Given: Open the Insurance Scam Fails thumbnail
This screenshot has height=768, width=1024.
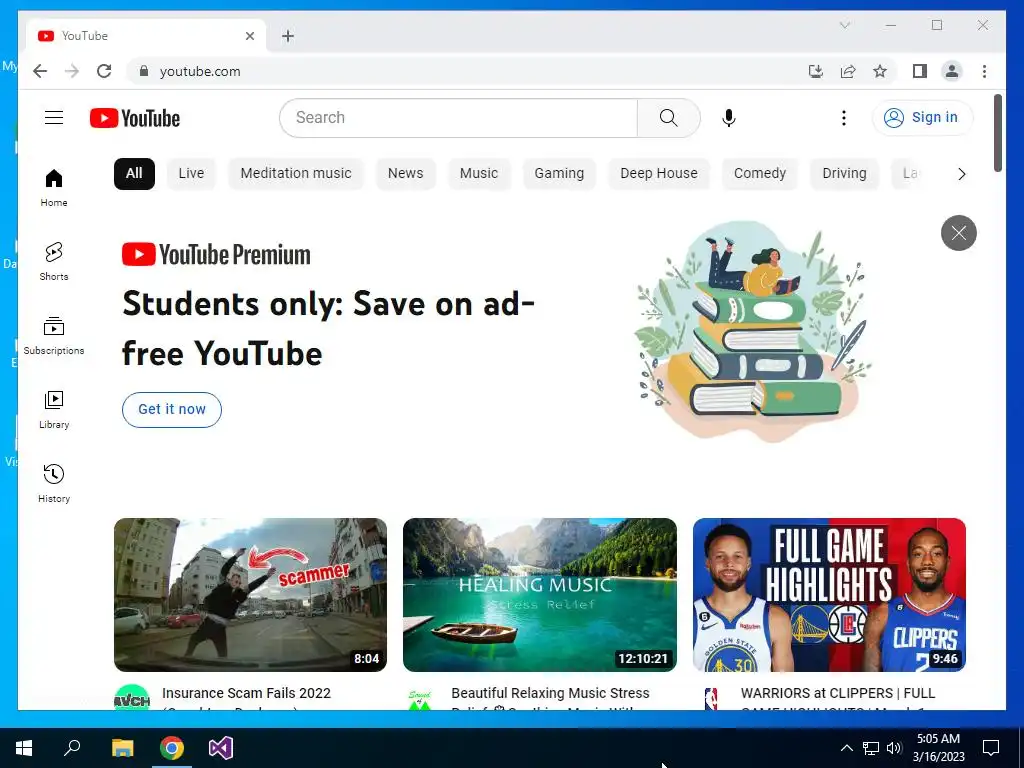Looking at the screenshot, I should [x=250, y=594].
